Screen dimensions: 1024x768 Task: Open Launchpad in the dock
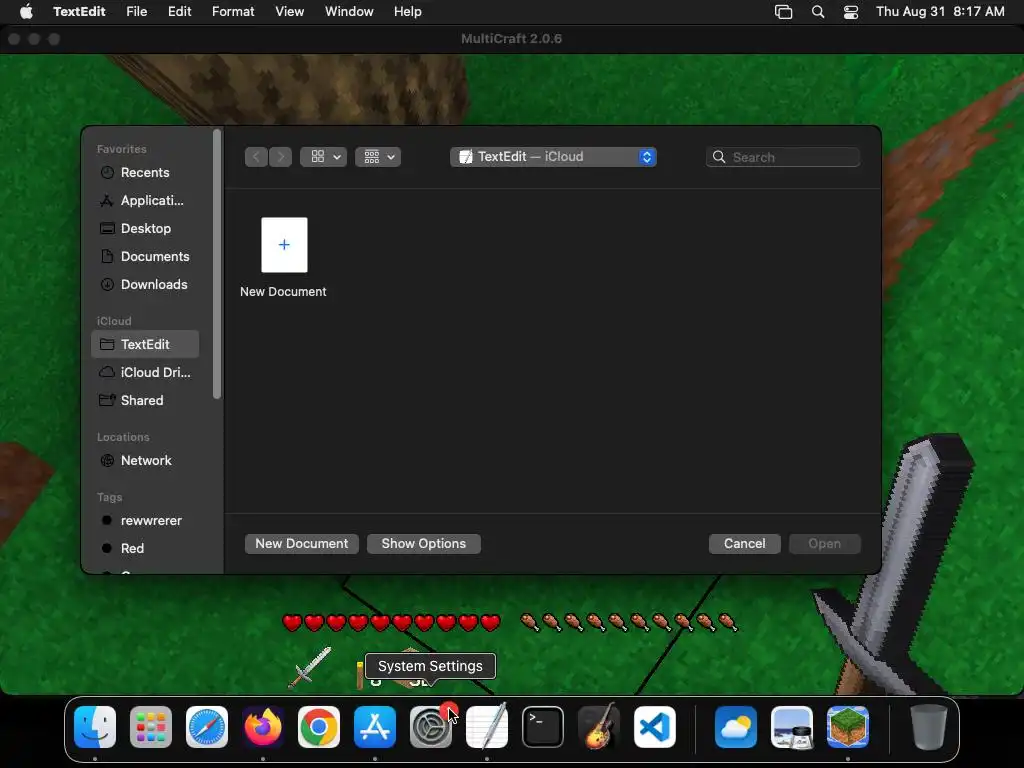tap(151, 727)
